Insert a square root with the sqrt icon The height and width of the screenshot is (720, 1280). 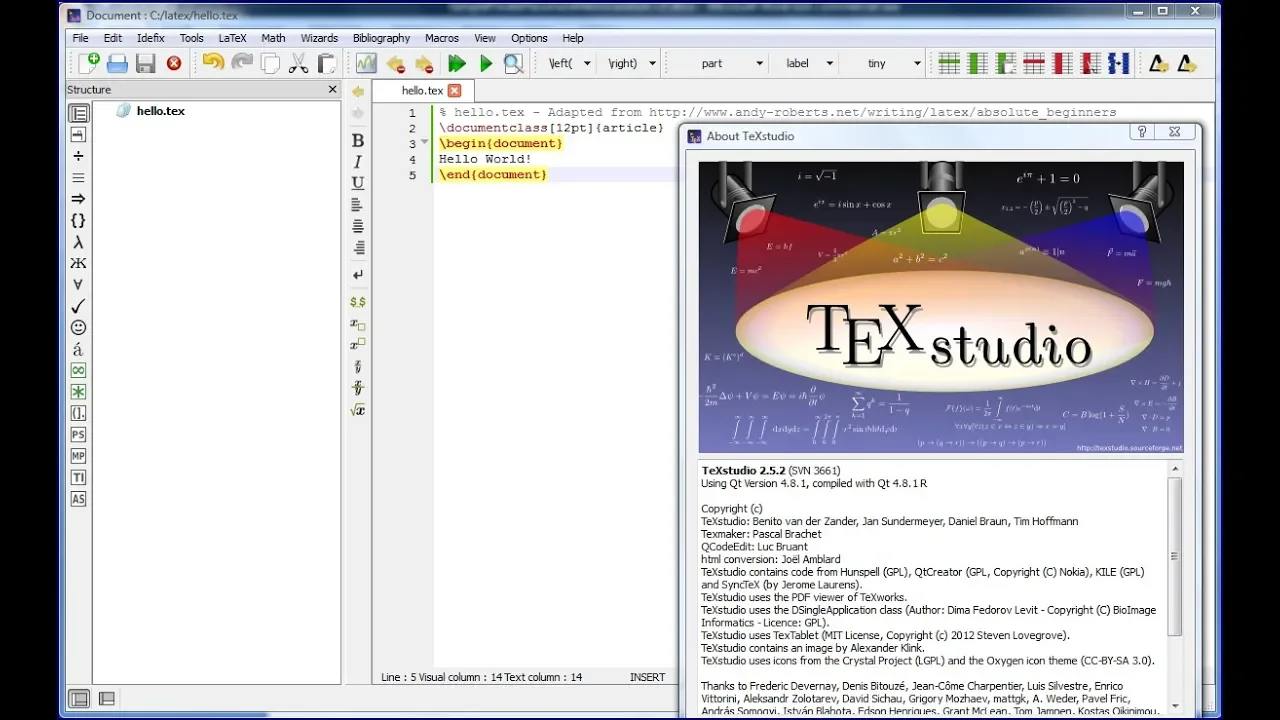358,409
